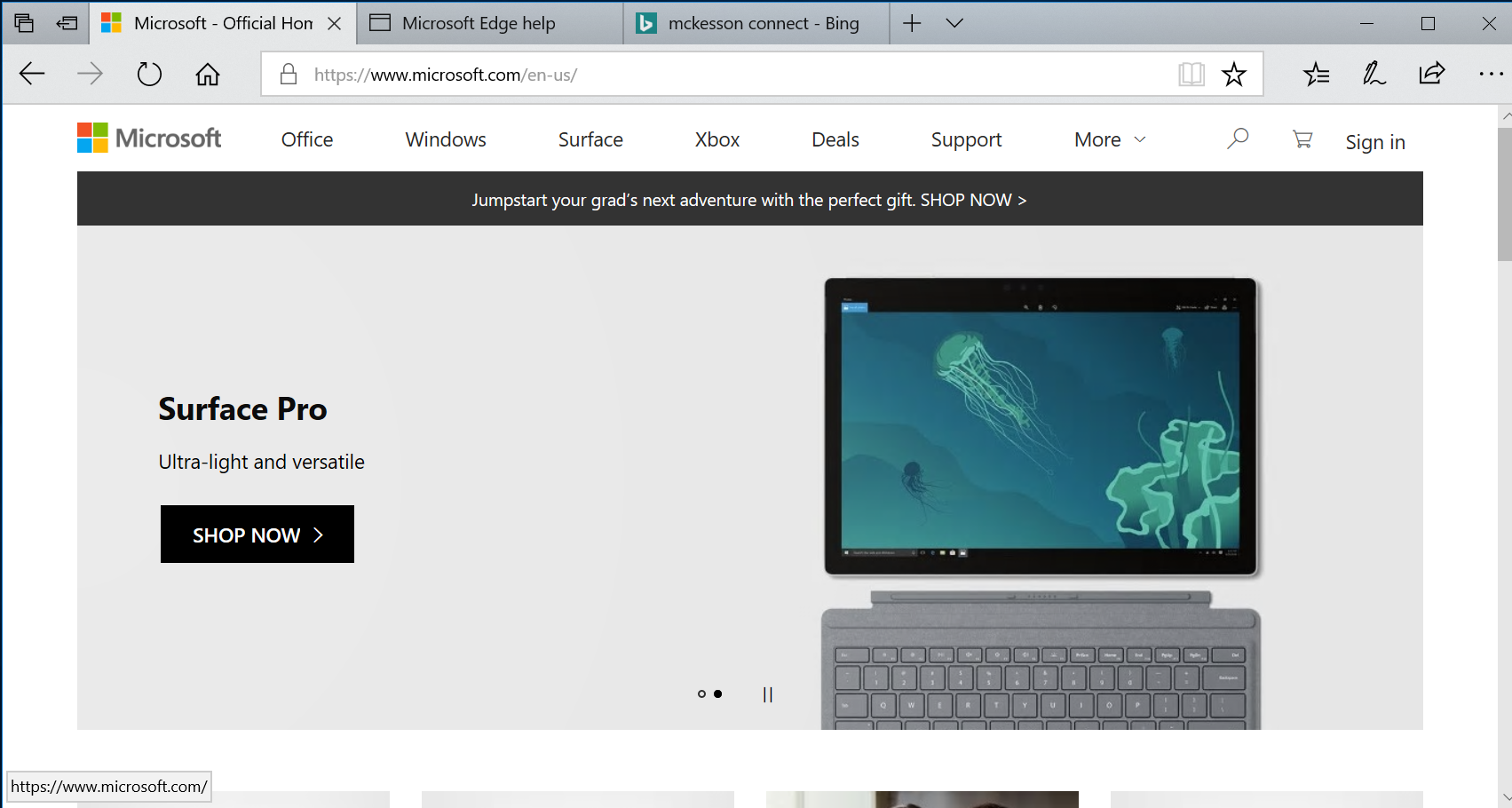Click the vertical scrollbar thumb
This screenshot has height=808, width=1512.
[1505, 194]
